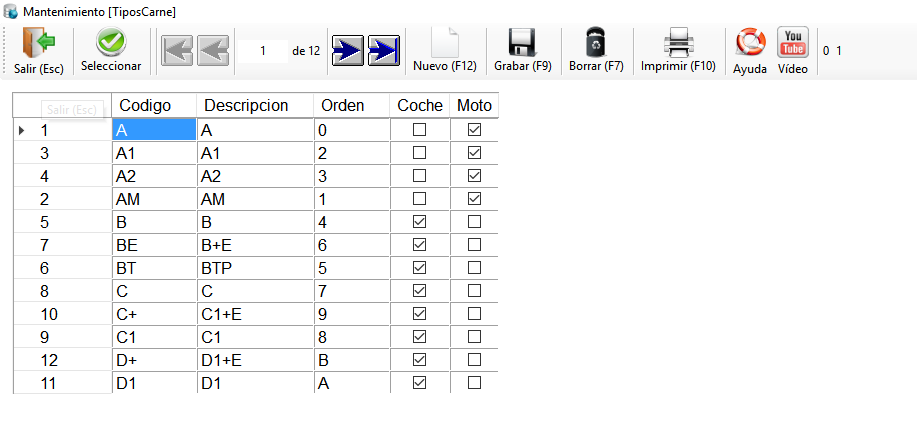917x421 pixels.
Task: Click Orden cell with value B
Action: point(351,359)
